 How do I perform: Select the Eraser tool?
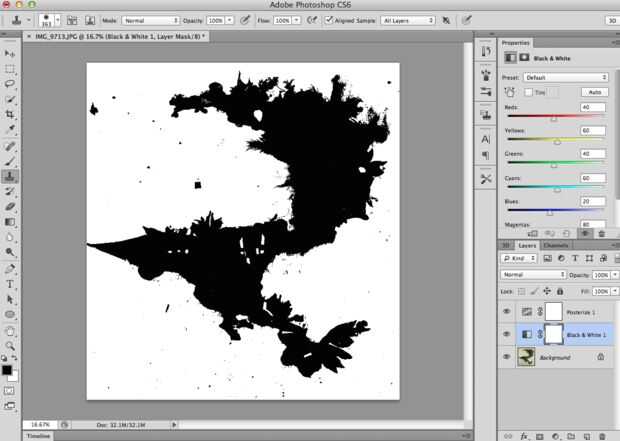tap(10, 207)
